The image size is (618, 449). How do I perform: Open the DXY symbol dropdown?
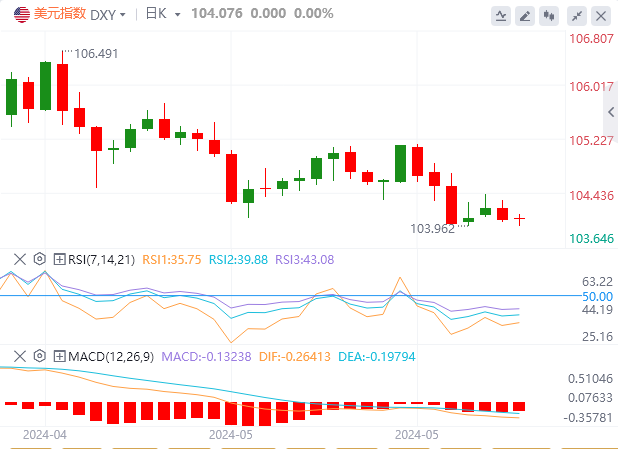(108, 15)
